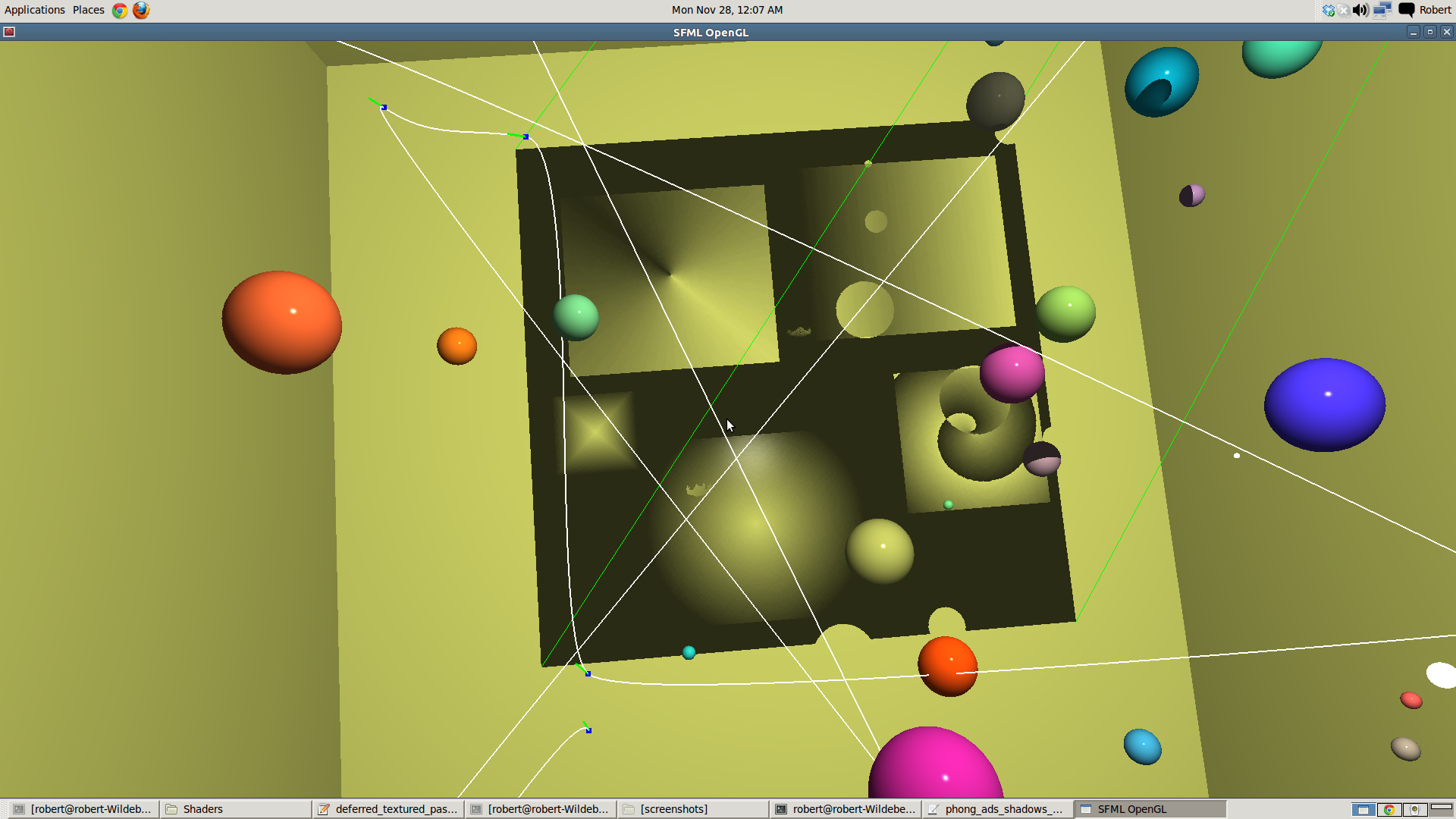Image resolution: width=1456 pixels, height=819 pixels.
Task: Open the volume control
Action: tap(1360, 10)
